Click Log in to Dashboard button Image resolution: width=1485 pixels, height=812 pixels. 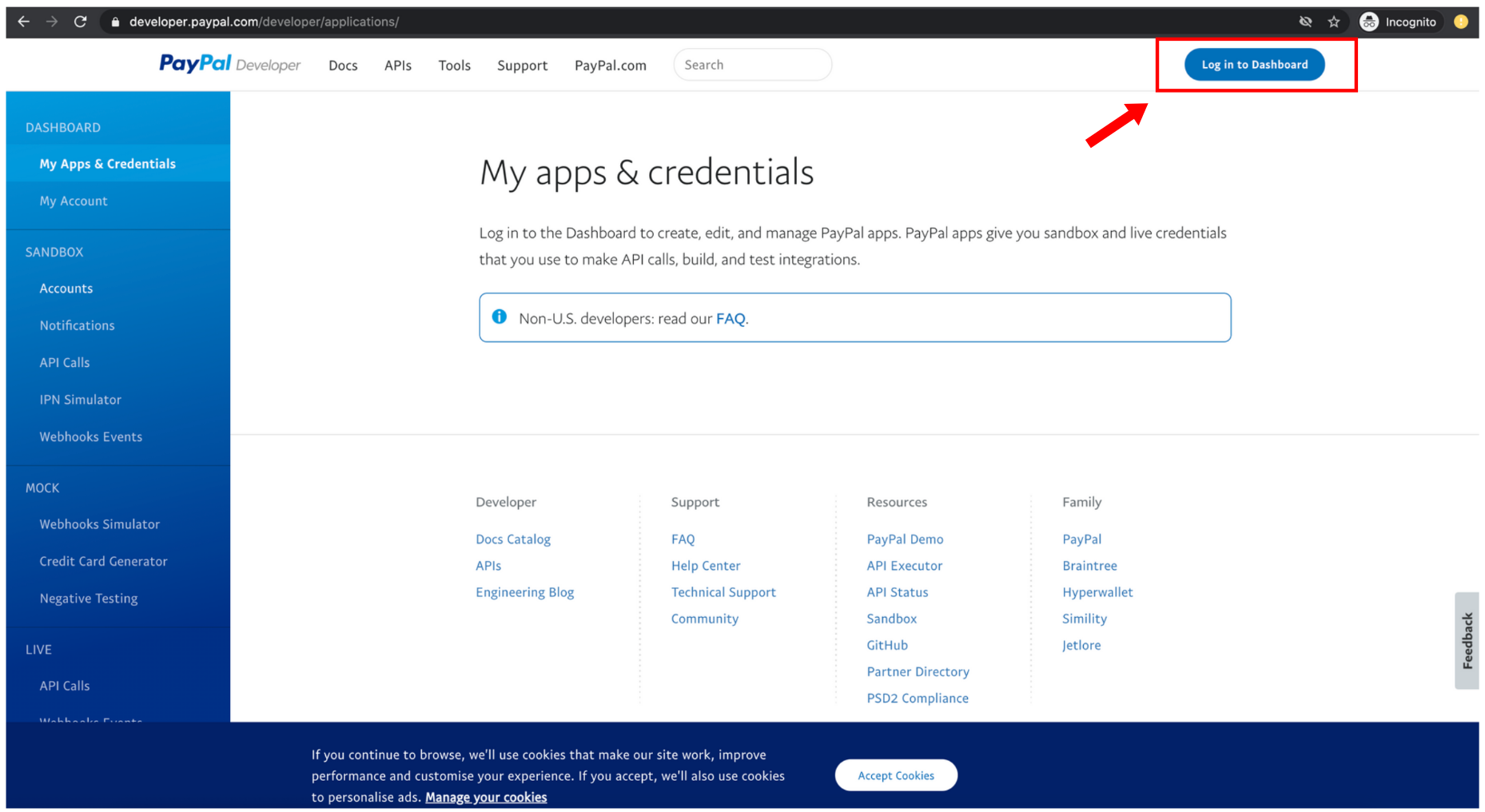[1254, 64]
